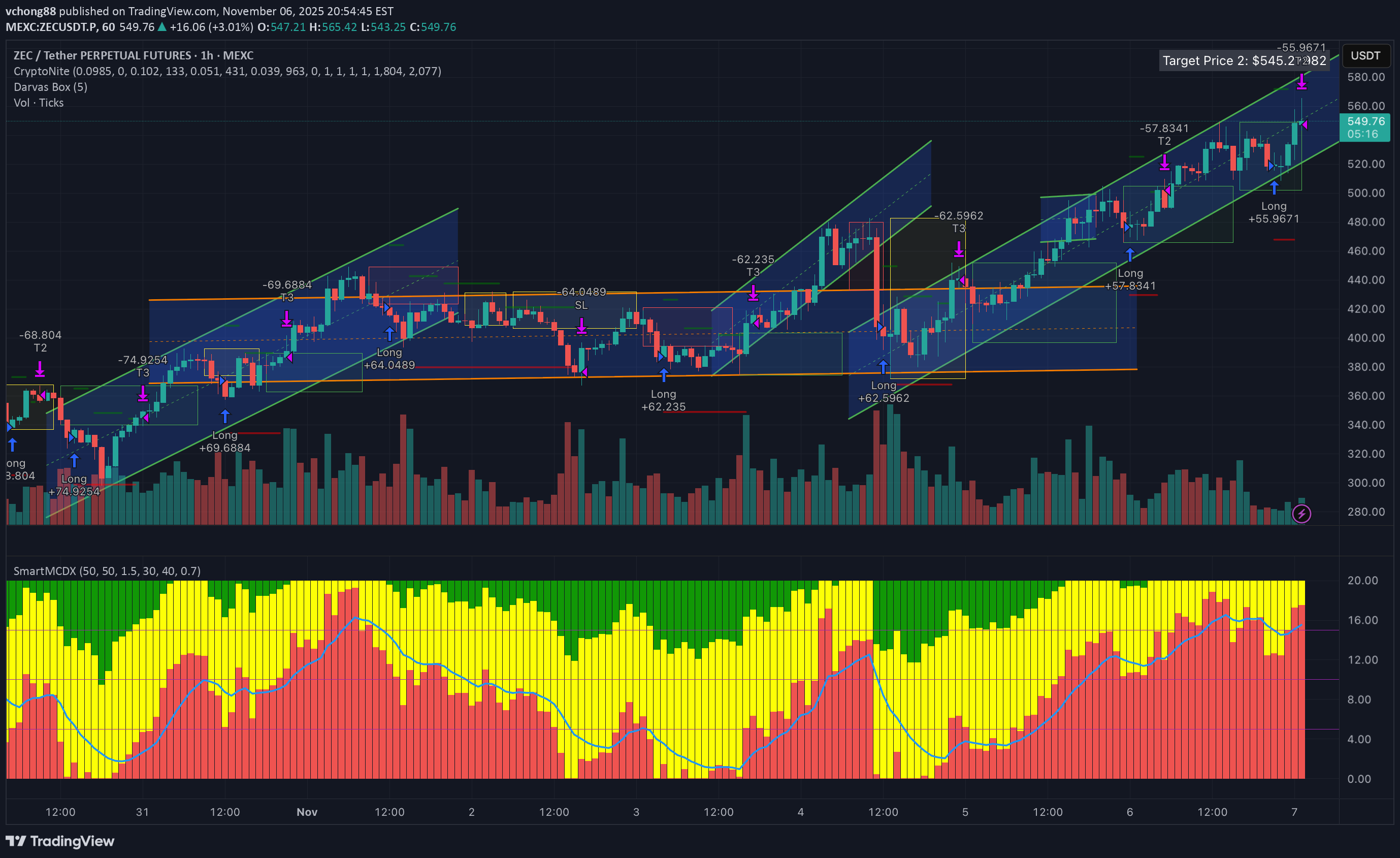
Task: Select the Darvas Box (5) indicator legend
Action: (51, 87)
